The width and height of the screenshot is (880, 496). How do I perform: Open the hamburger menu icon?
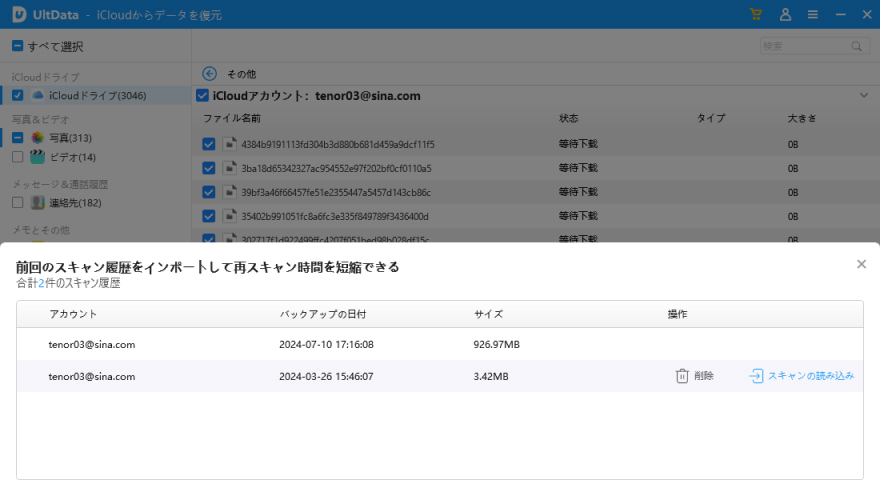click(x=813, y=15)
